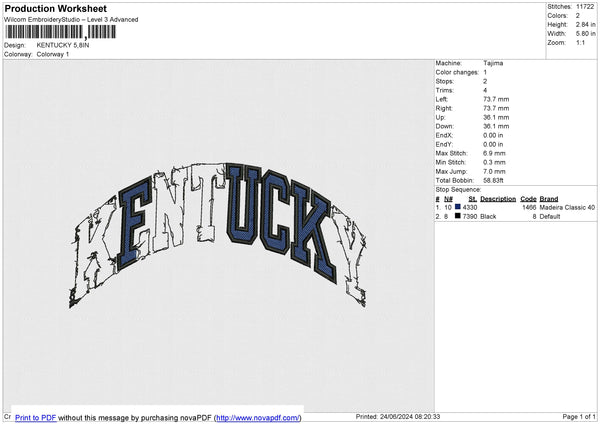Viewport: 600px width, 424px height.
Task: Click the stitch count 7390
Action: coord(470,217)
